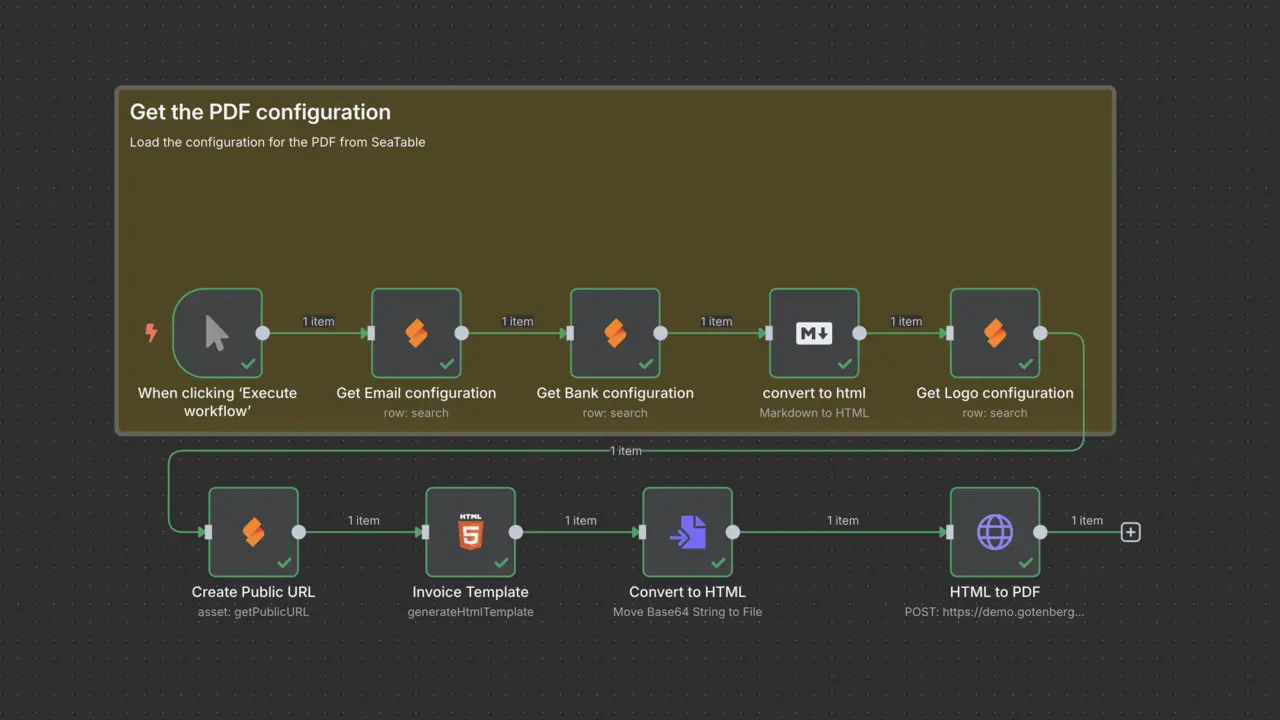Click input connector of Create Public URL
This screenshot has width=1280, height=720.
pyautogui.click(x=208, y=532)
